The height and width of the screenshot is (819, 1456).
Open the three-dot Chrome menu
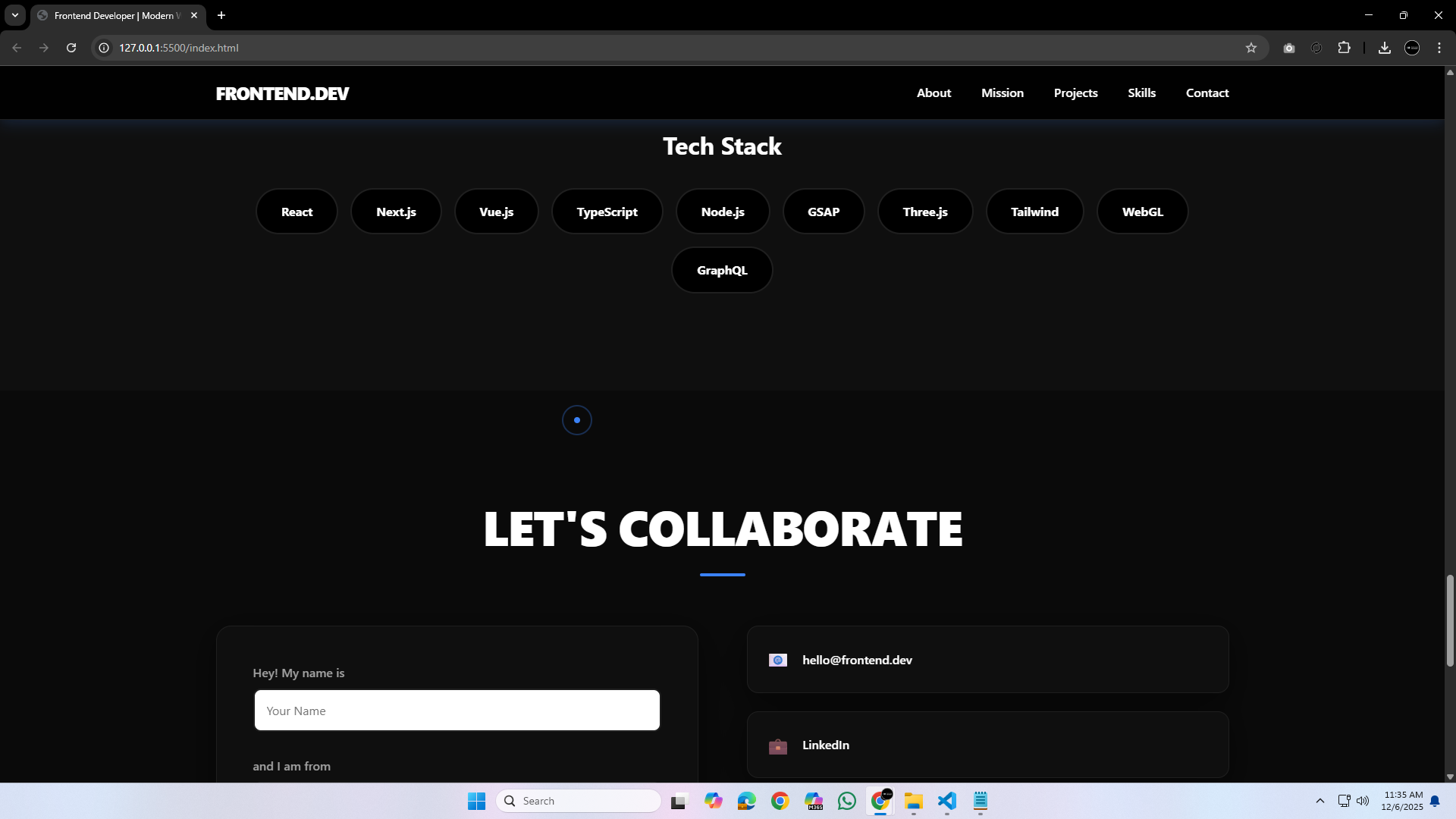[x=1439, y=47]
